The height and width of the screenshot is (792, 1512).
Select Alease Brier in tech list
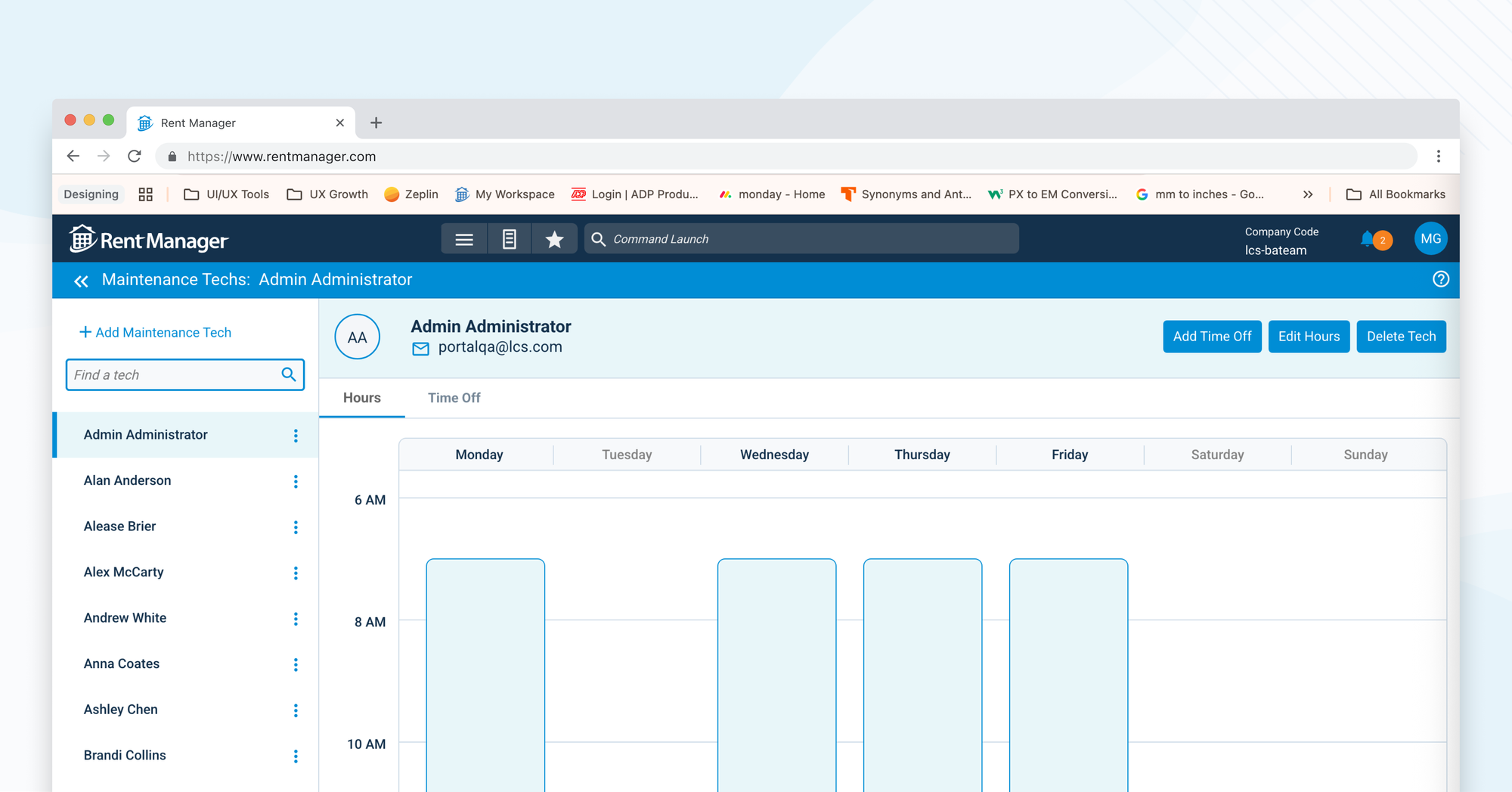[x=186, y=526]
